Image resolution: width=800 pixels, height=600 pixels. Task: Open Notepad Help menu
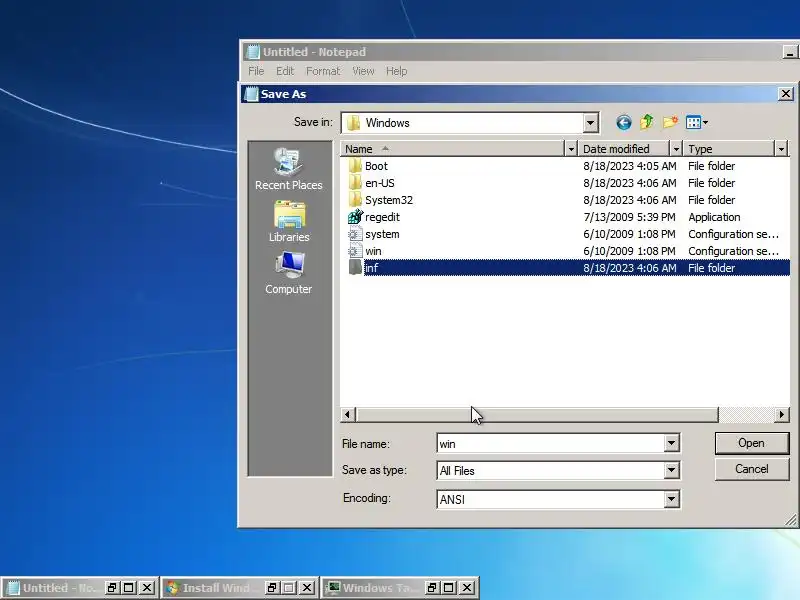click(396, 71)
